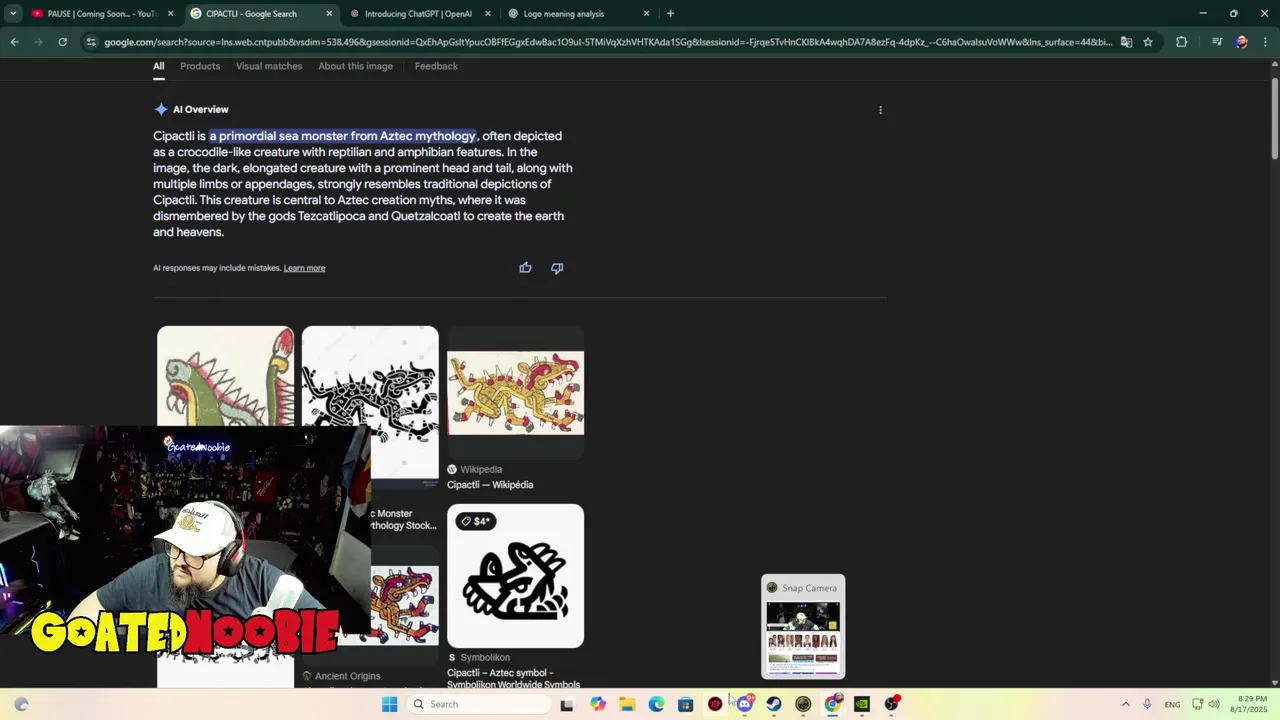Open the Symbolikon Cipactli Aztec symbol link
1280x720 pixels.
(513, 679)
